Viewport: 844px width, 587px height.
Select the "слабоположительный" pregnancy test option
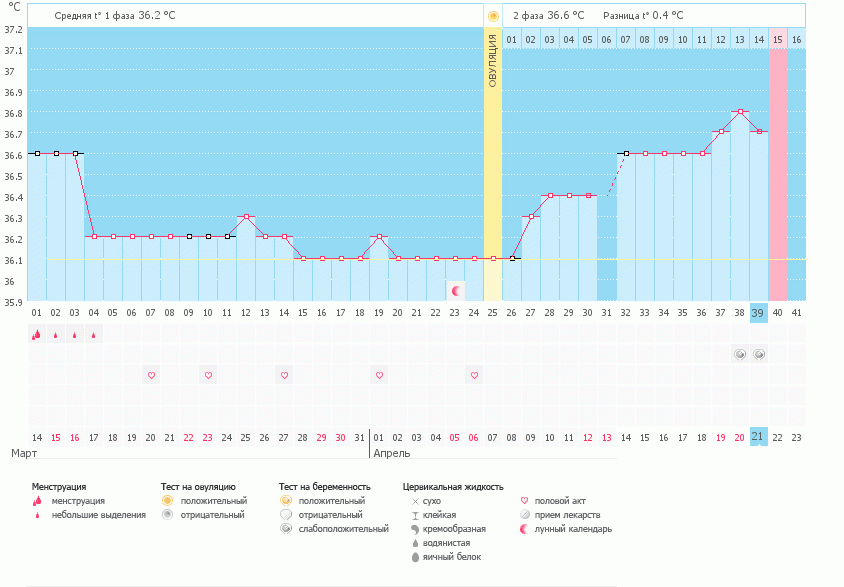(x=286, y=528)
